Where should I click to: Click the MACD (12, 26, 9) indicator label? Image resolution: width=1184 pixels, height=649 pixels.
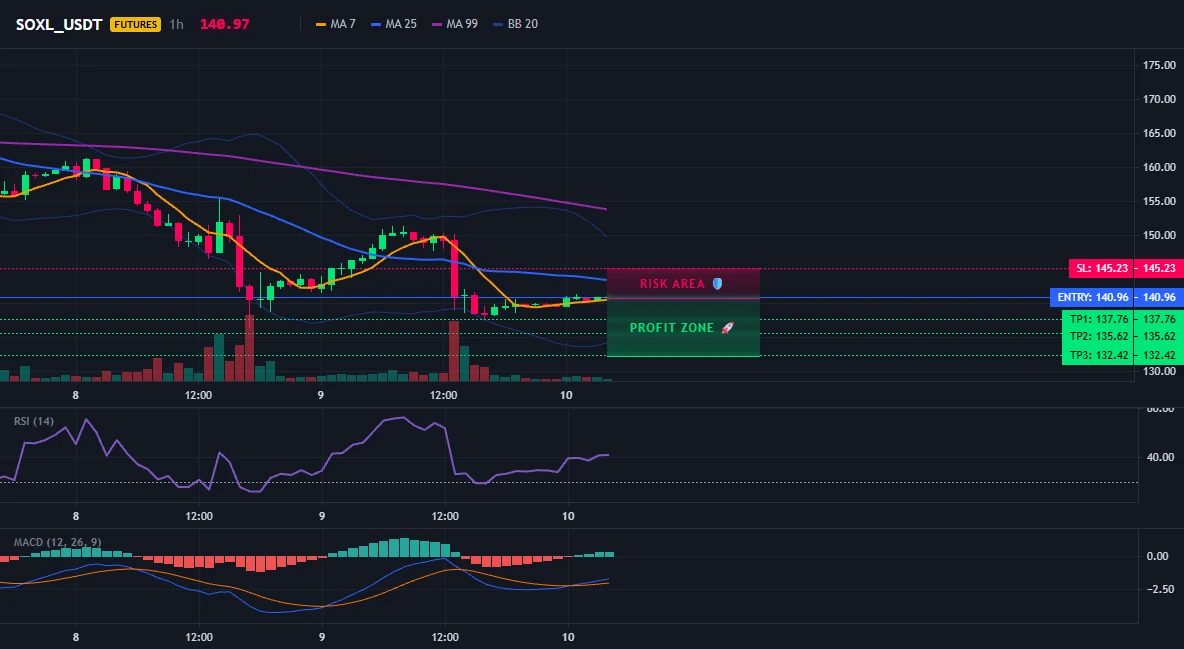point(57,542)
